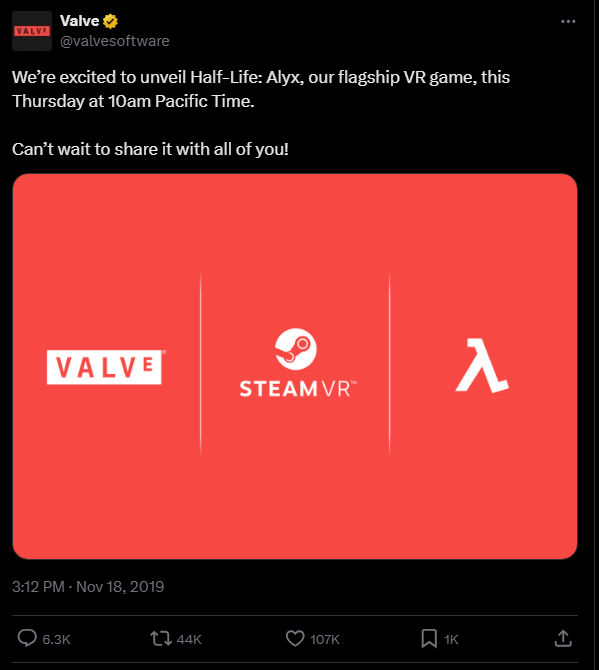Open the 3:12 PM Nov 18, 2019 timestamp
599x670 pixels.
point(88,587)
